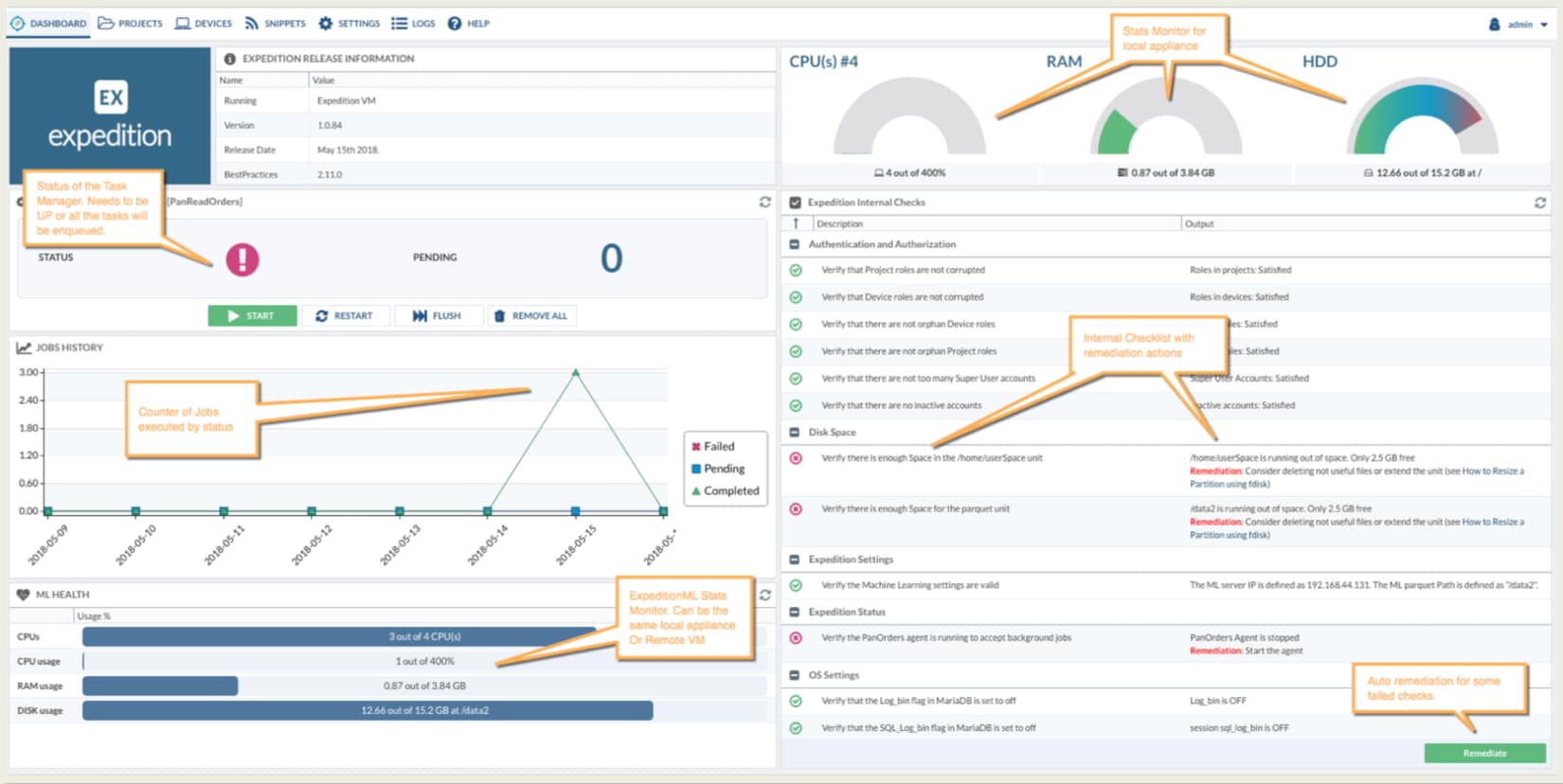Click the failed icon for PanOrders agent check
Image resolution: width=1563 pixels, height=784 pixels.
click(796, 638)
